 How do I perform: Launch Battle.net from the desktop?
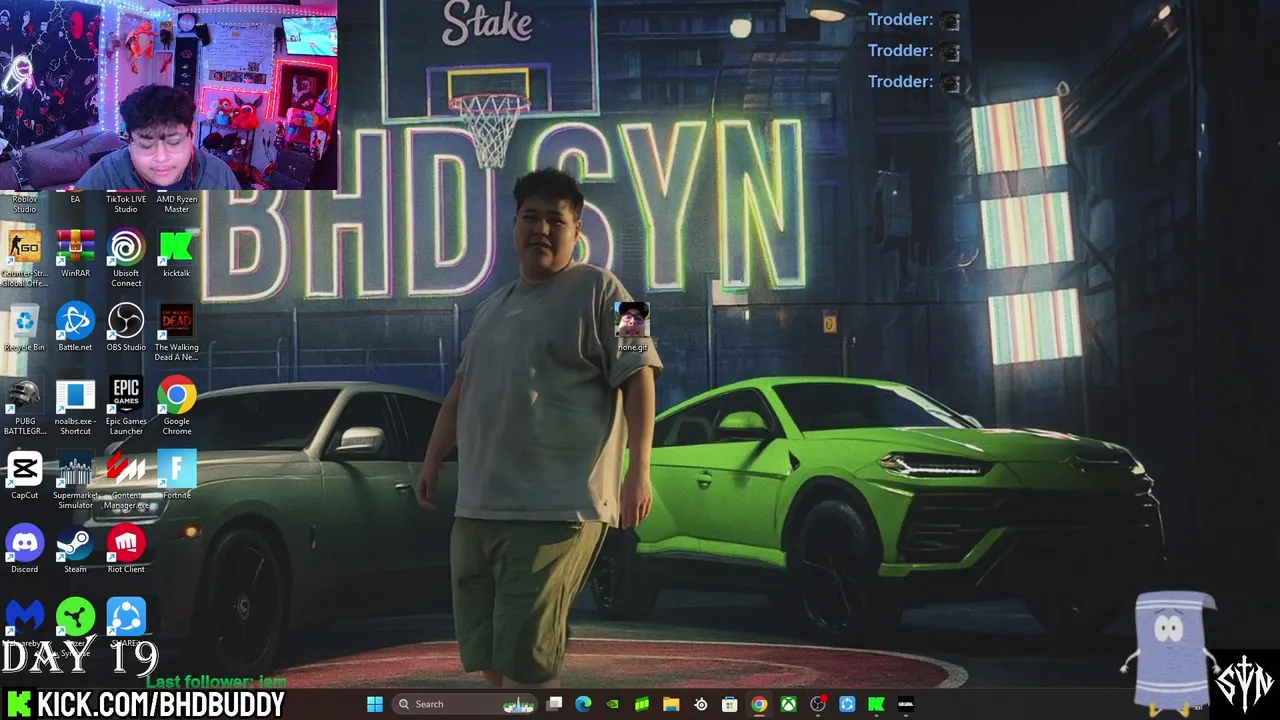pos(75,327)
